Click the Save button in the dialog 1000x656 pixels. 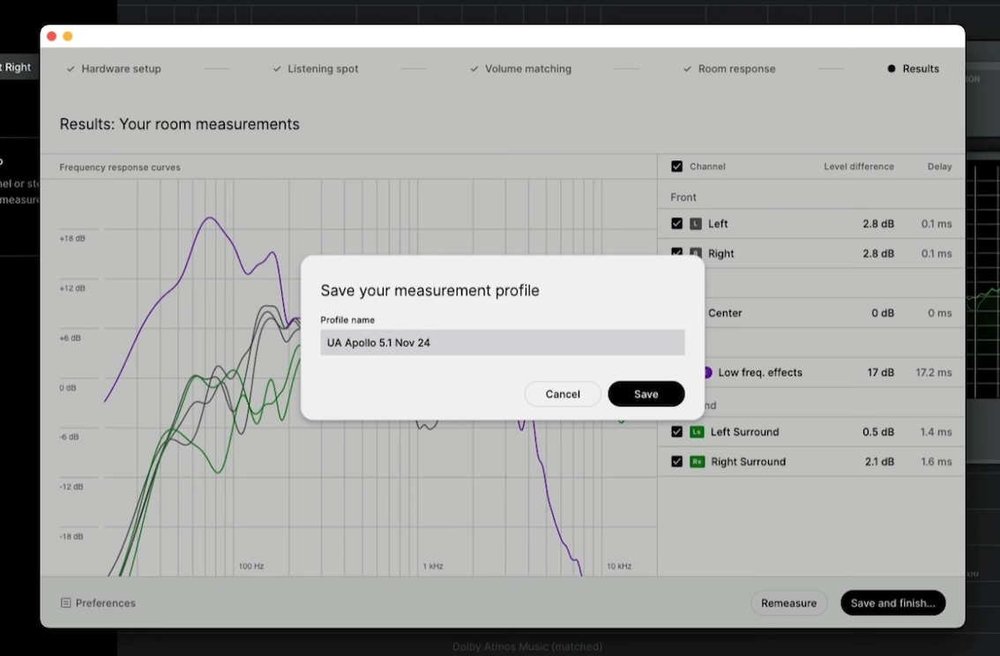point(645,393)
